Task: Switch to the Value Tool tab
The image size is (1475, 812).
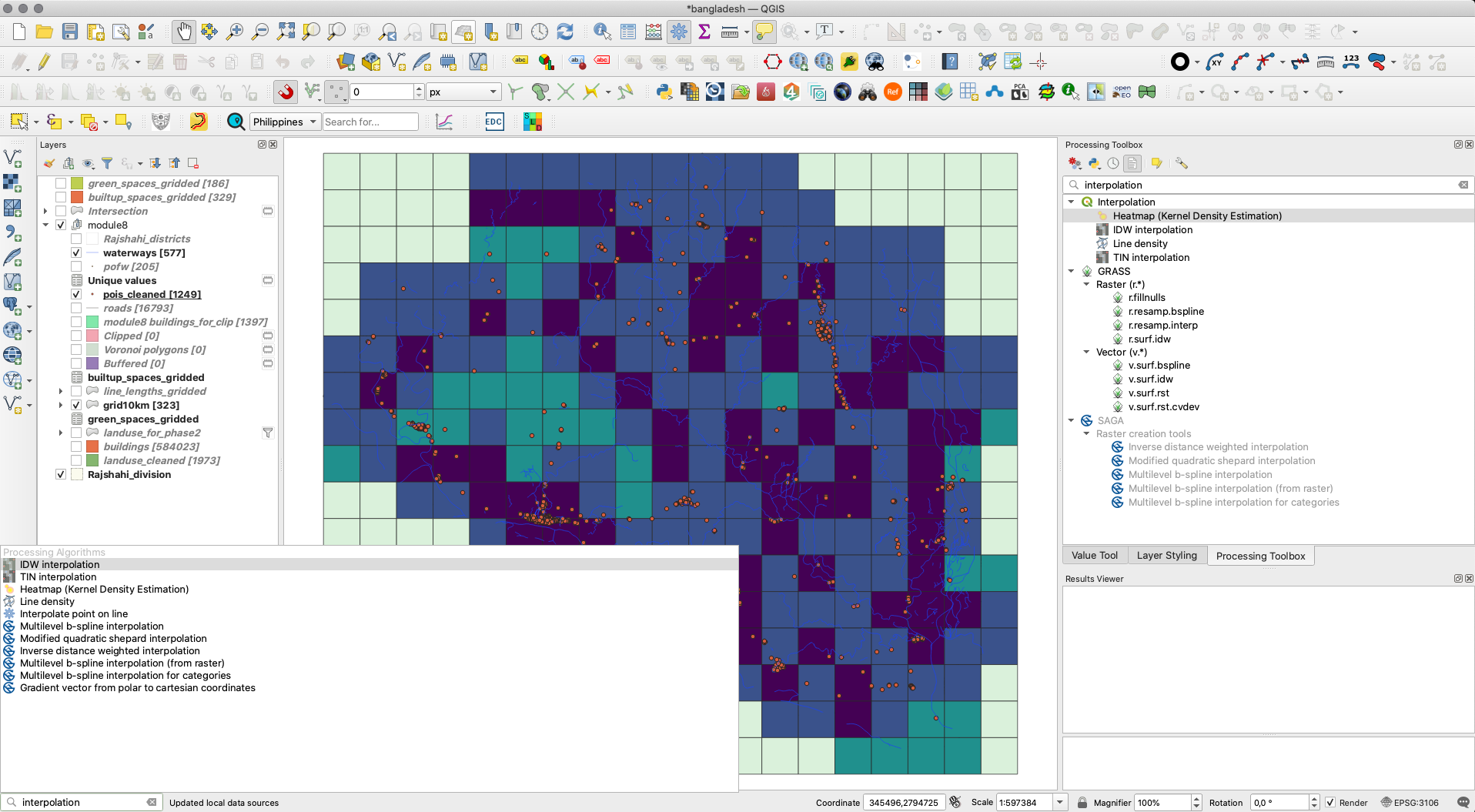Action: 1094,556
